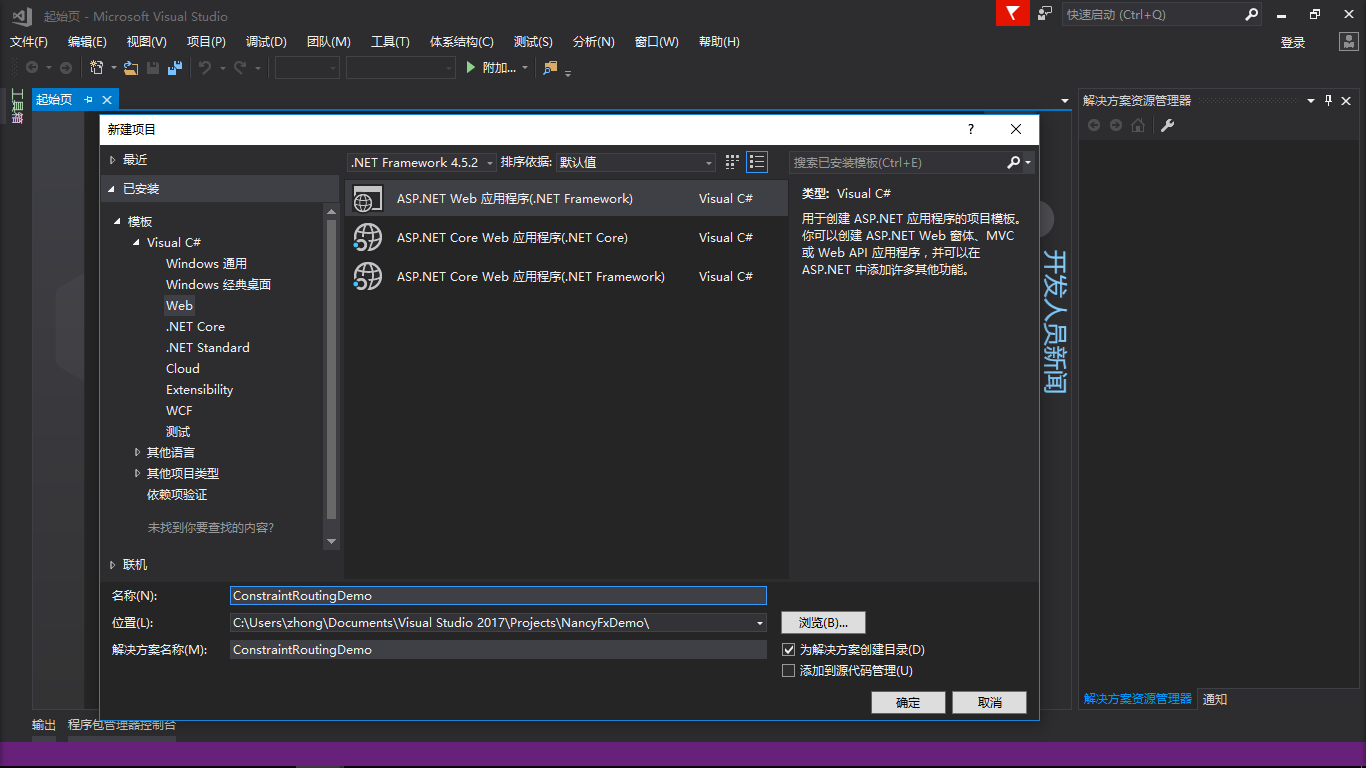Click the template tree scrollbar down arrow
1366x768 pixels.
click(332, 542)
